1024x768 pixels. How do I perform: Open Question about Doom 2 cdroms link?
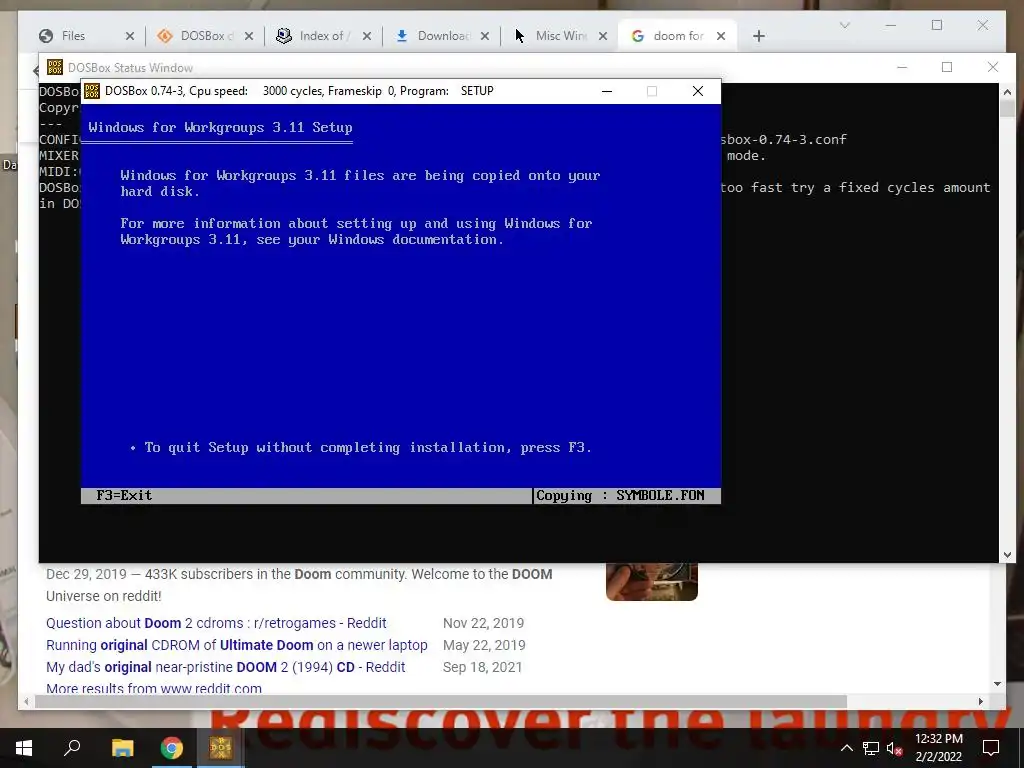tap(216, 623)
